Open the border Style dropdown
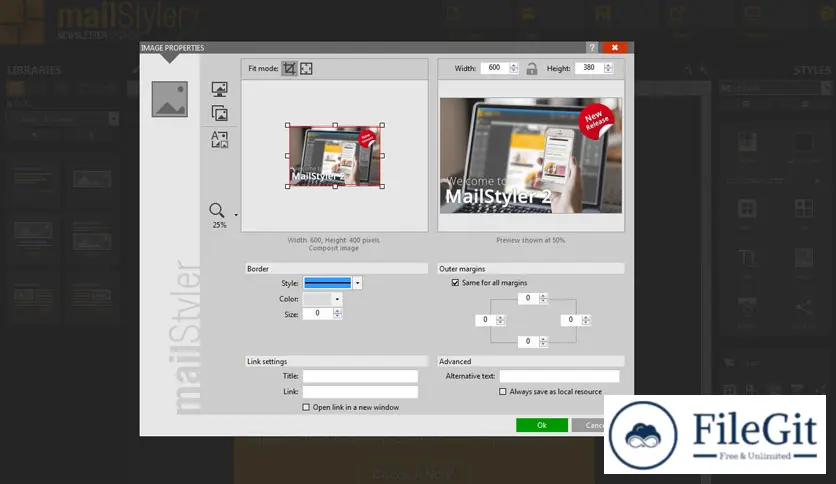This screenshot has width=836, height=484. [x=357, y=283]
